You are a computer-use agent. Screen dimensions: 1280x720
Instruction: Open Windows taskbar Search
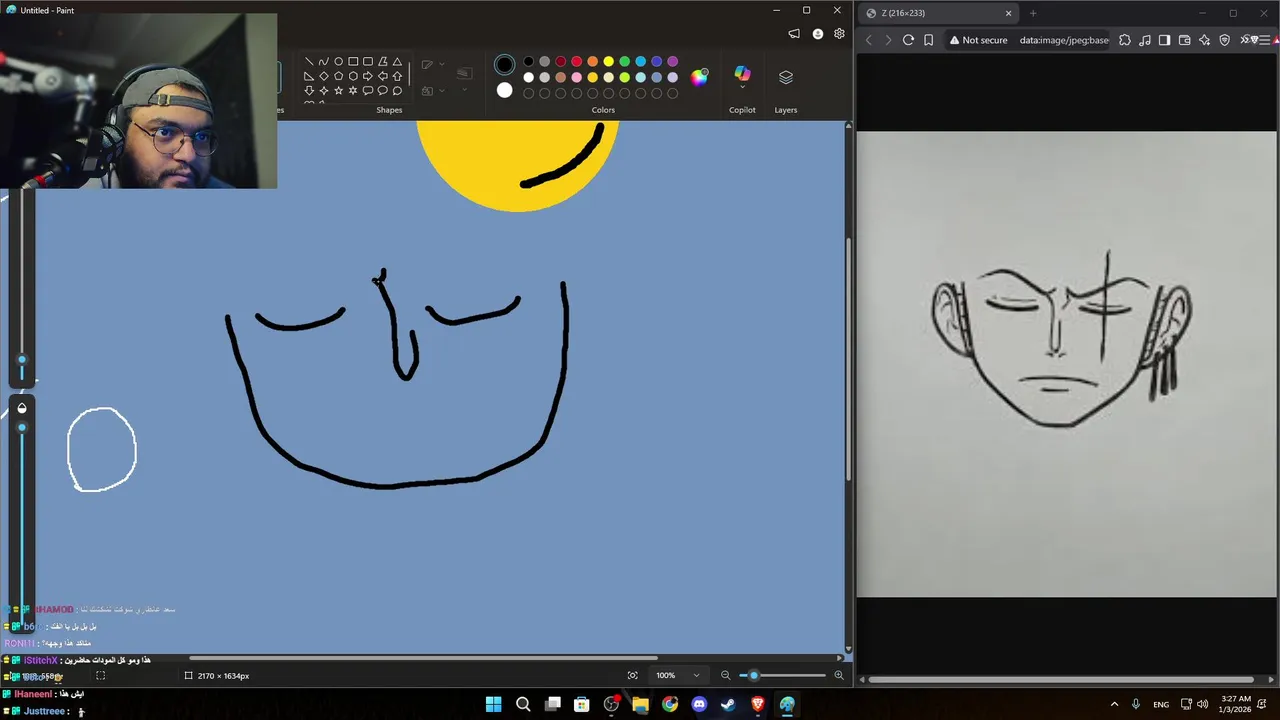click(x=523, y=704)
